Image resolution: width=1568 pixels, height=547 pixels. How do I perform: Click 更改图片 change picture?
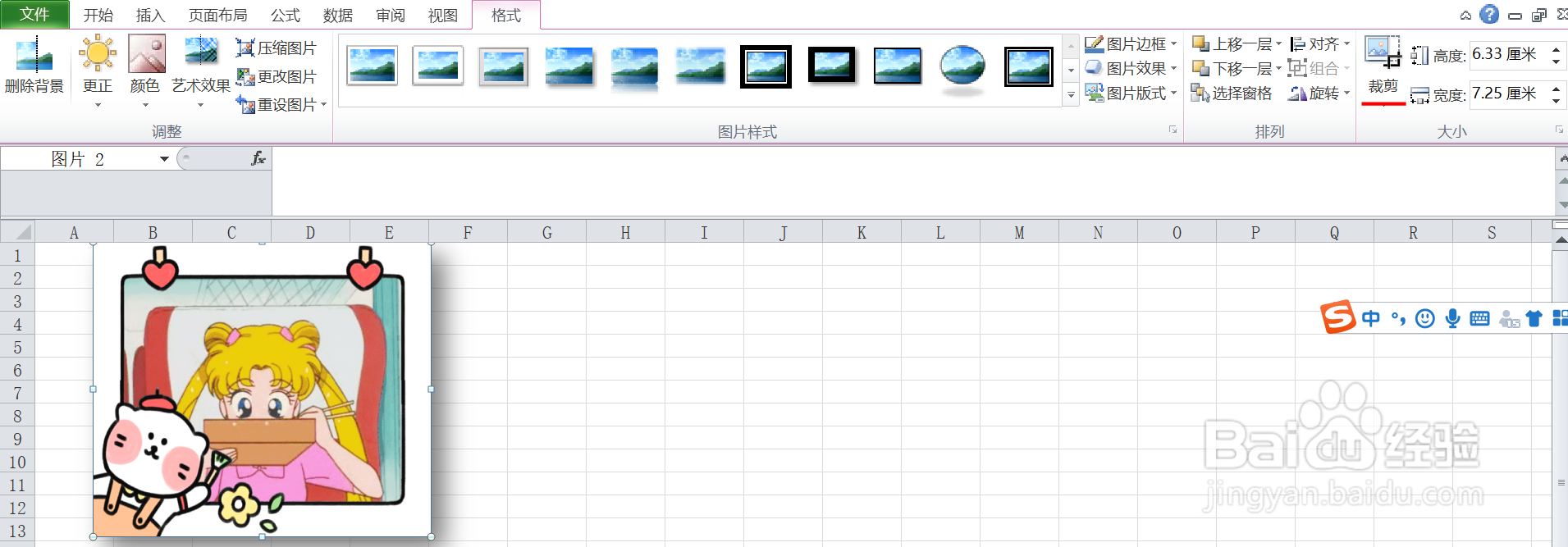click(x=276, y=77)
